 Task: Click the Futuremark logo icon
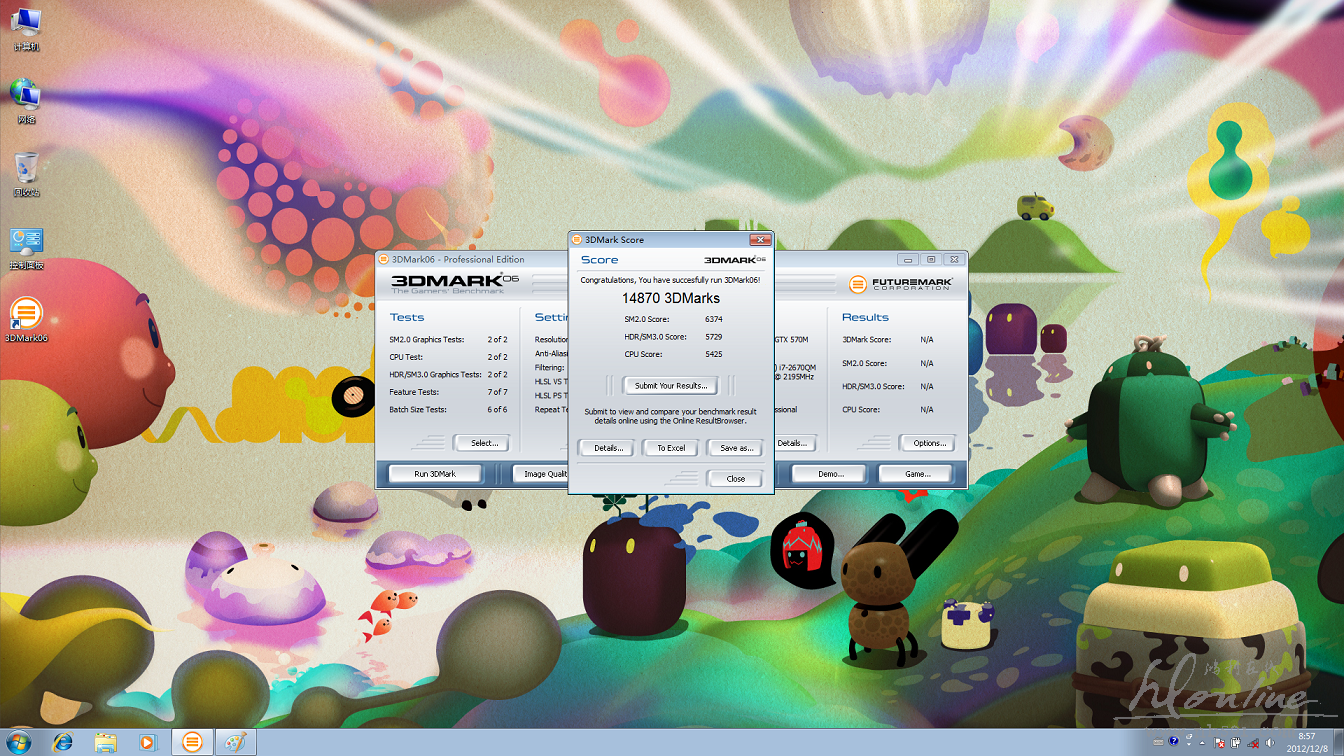[x=858, y=284]
